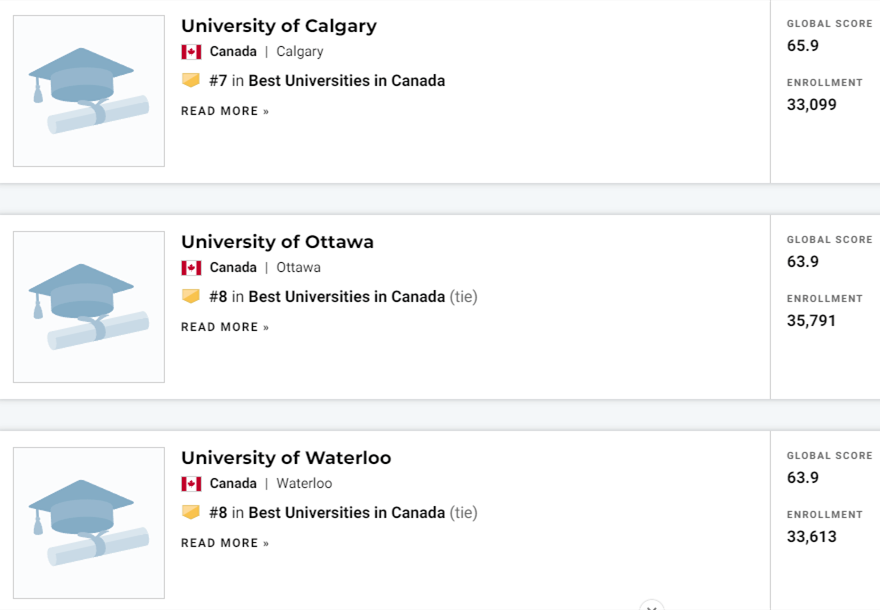
Task: Click University of Waterloo graduation cap thumbnail
Action: pyautogui.click(x=89, y=523)
